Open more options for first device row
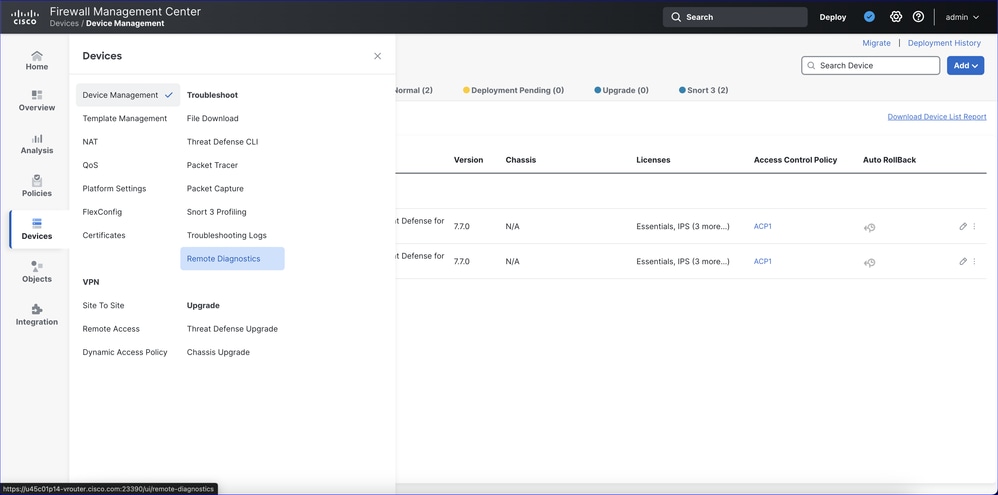 click(x=975, y=227)
